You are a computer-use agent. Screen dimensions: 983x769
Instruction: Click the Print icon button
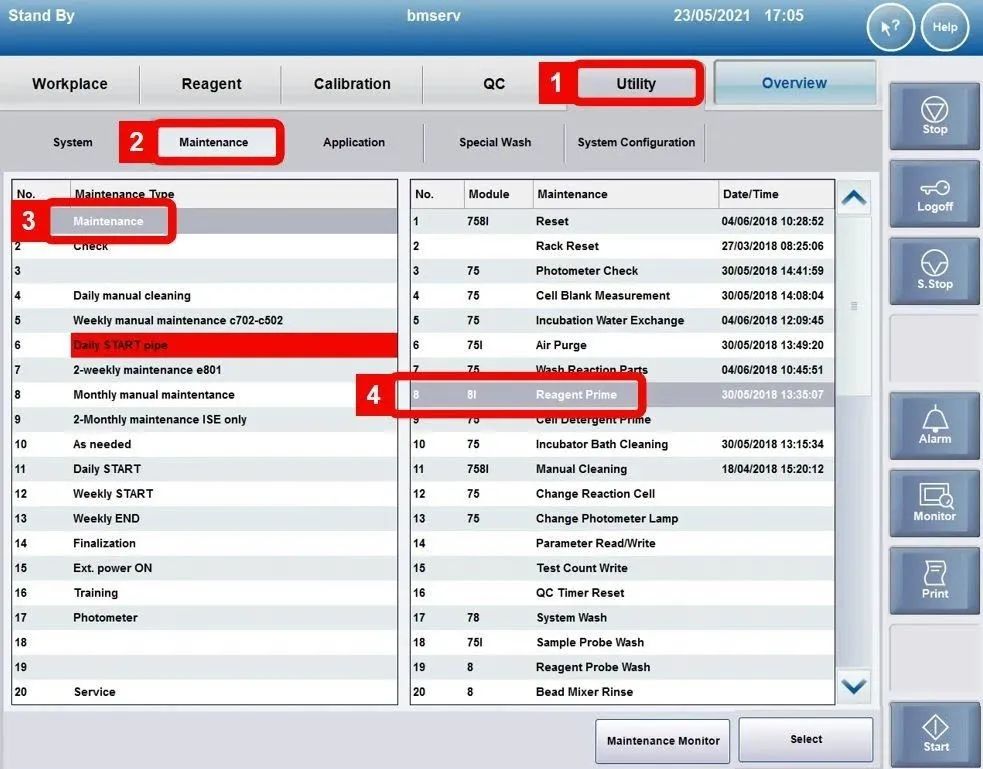tap(934, 580)
